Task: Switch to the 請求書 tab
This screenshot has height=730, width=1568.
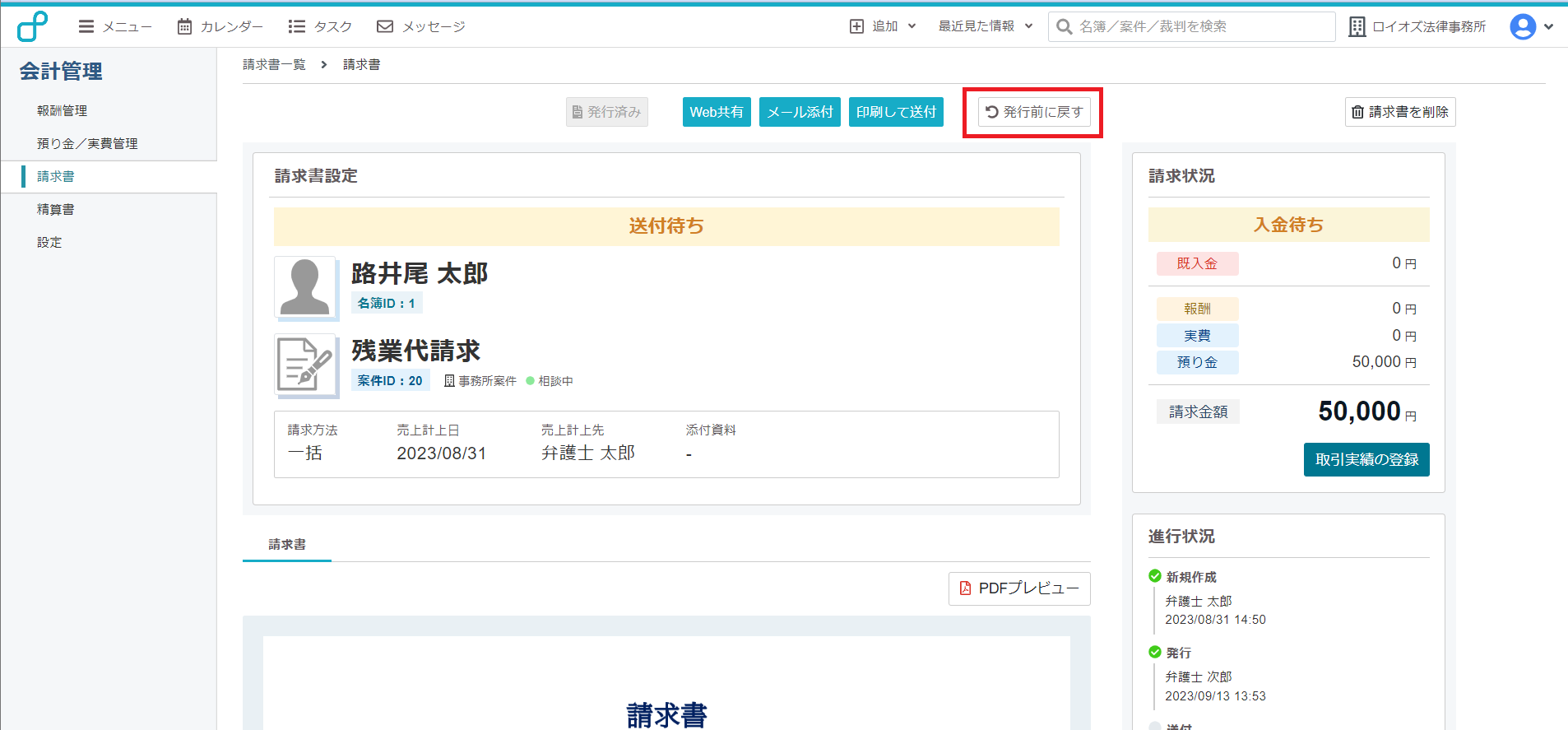Action: pos(287,544)
